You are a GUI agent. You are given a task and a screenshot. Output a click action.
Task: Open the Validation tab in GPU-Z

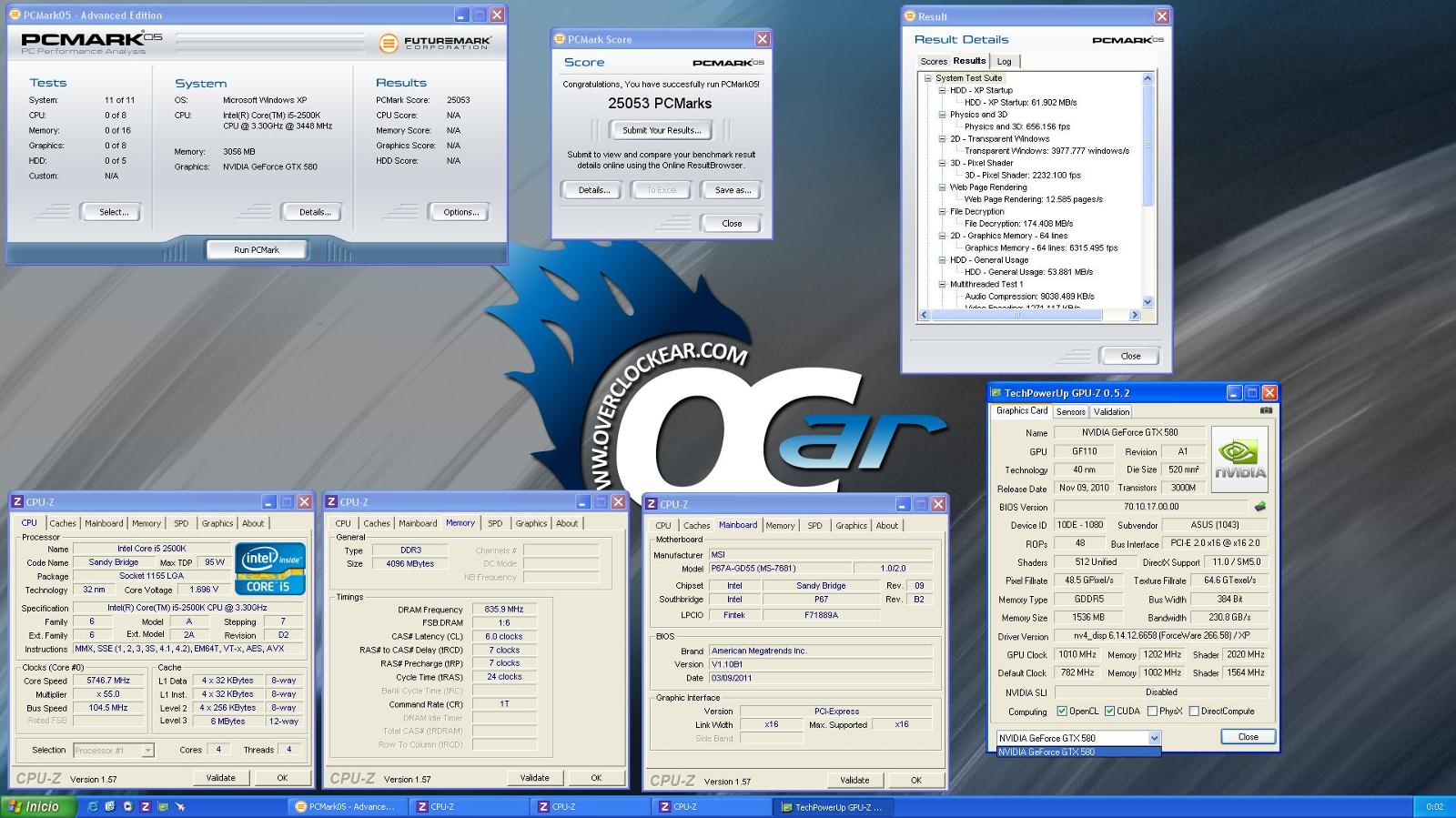[1111, 411]
